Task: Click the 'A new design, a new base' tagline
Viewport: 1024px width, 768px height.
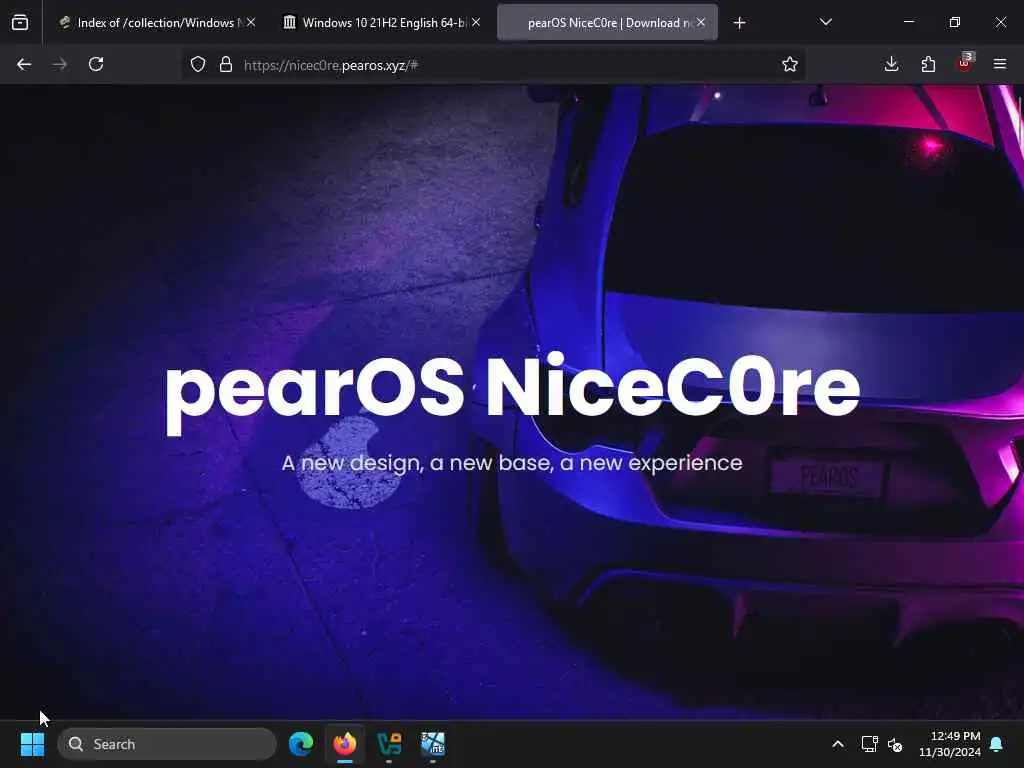Action: coord(512,463)
